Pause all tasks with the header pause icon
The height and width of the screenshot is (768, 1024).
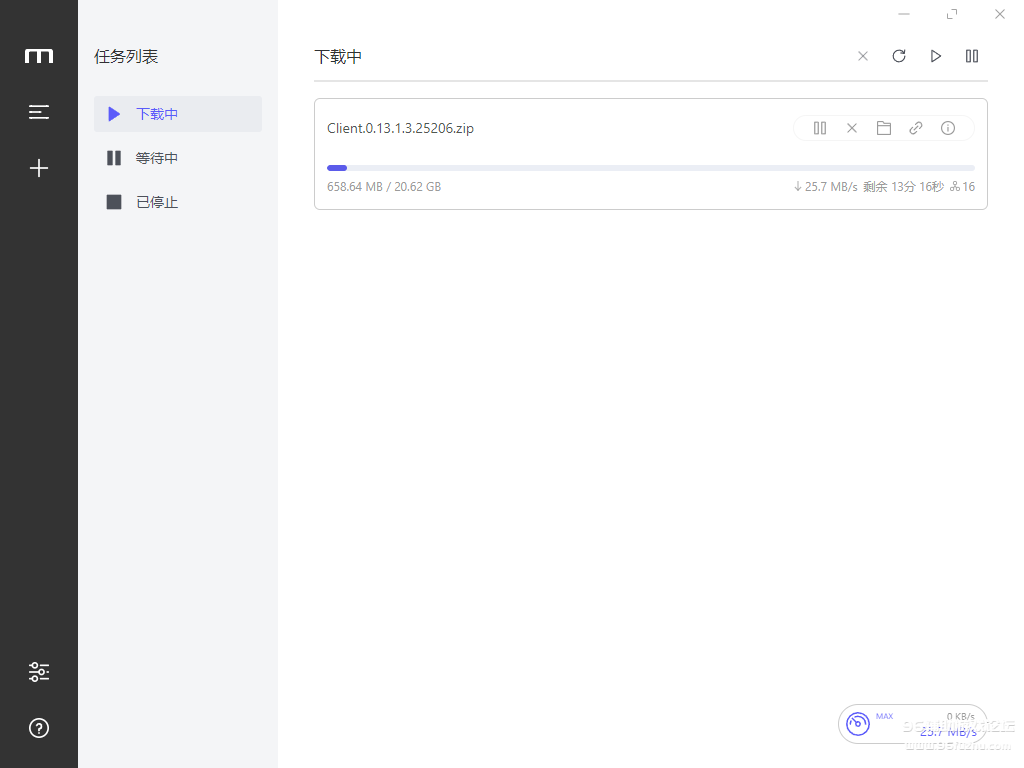tap(972, 56)
